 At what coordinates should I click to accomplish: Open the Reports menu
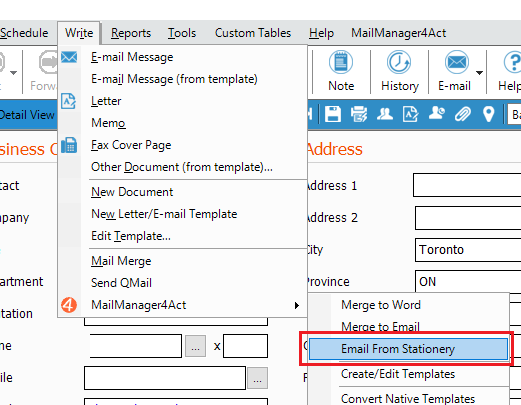131,33
